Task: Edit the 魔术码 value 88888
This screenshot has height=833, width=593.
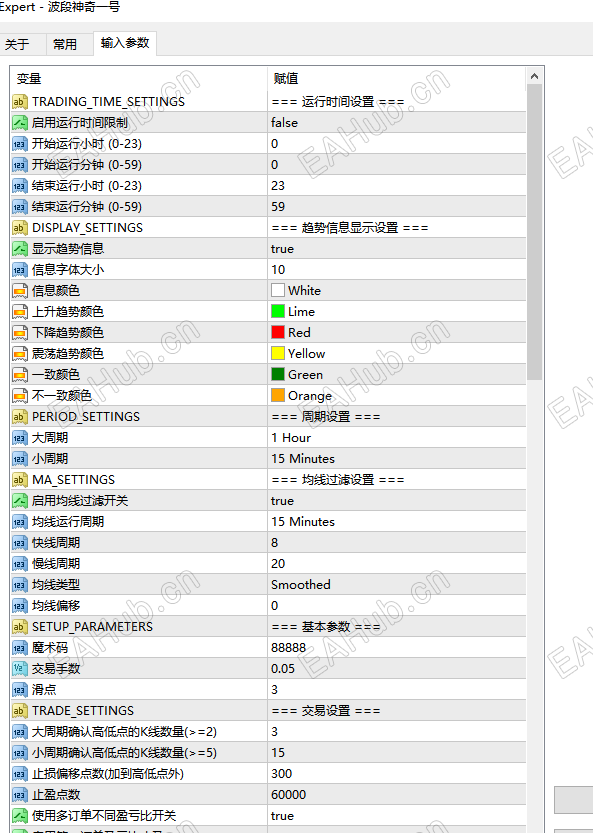Action: pyautogui.click(x=396, y=648)
